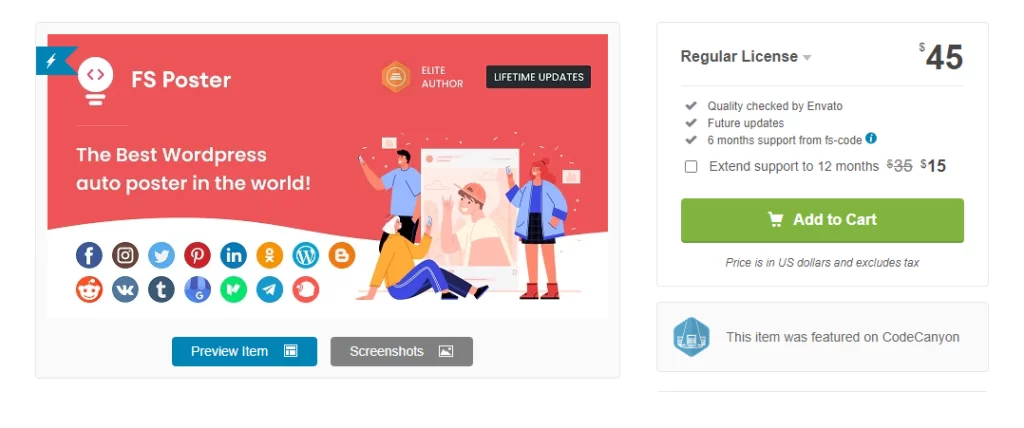Click the Twitter bird icon
Screen dimensions: 1024x428
[161, 255]
